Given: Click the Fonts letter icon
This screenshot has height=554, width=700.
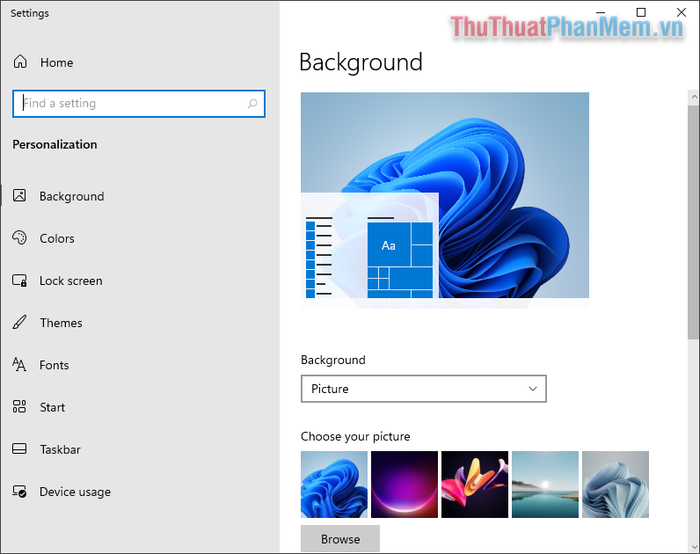Looking at the screenshot, I should click(19, 365).
